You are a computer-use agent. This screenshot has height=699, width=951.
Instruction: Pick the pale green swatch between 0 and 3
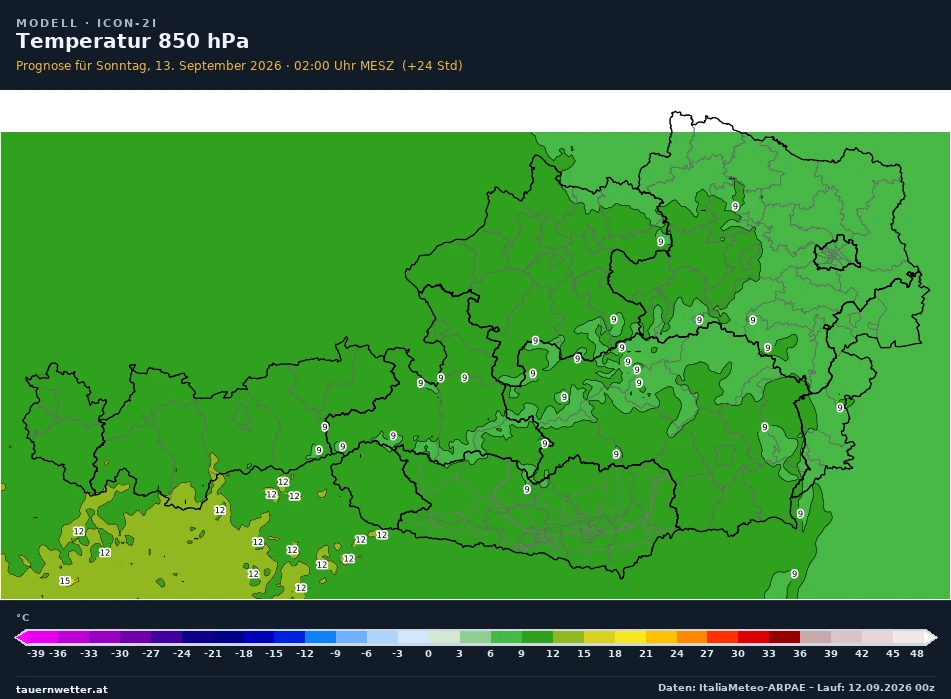point(444,637)
